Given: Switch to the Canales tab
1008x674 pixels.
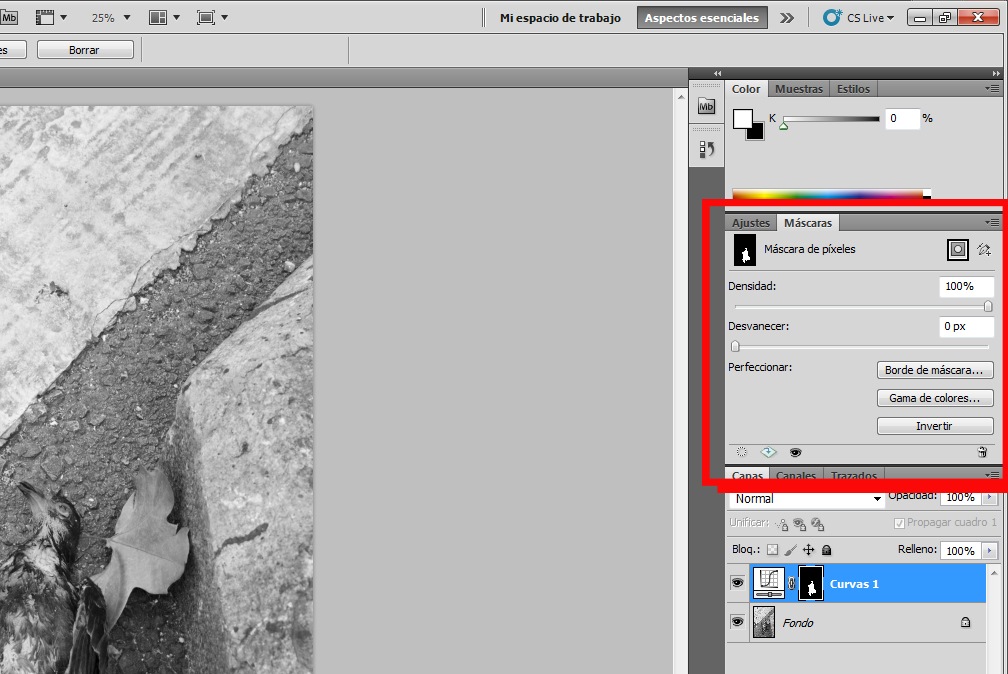Looking at the screenshot, I should pyautogui.click(x=796, y=475).
